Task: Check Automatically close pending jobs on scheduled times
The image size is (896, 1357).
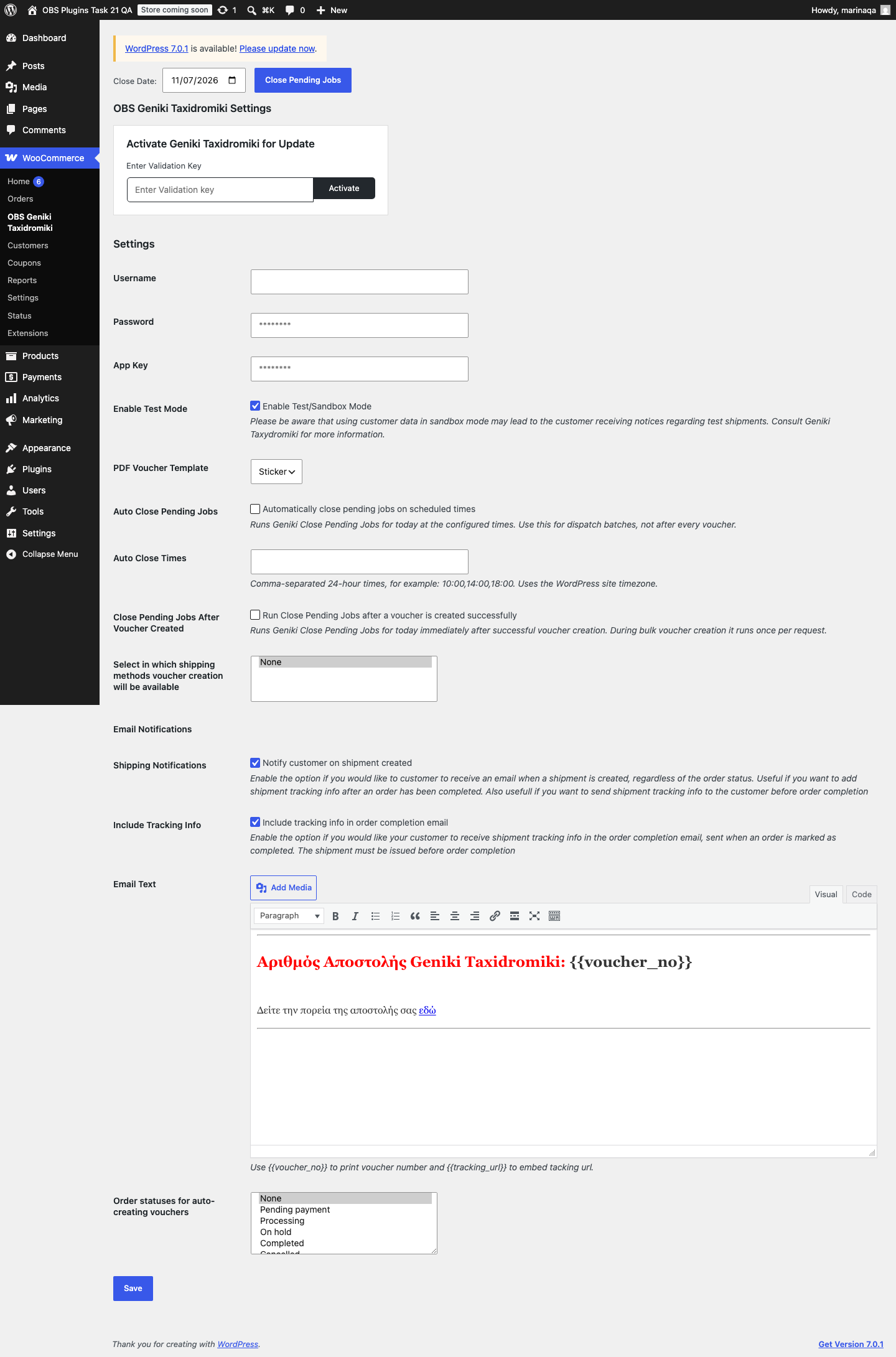Action: [255, 509]
